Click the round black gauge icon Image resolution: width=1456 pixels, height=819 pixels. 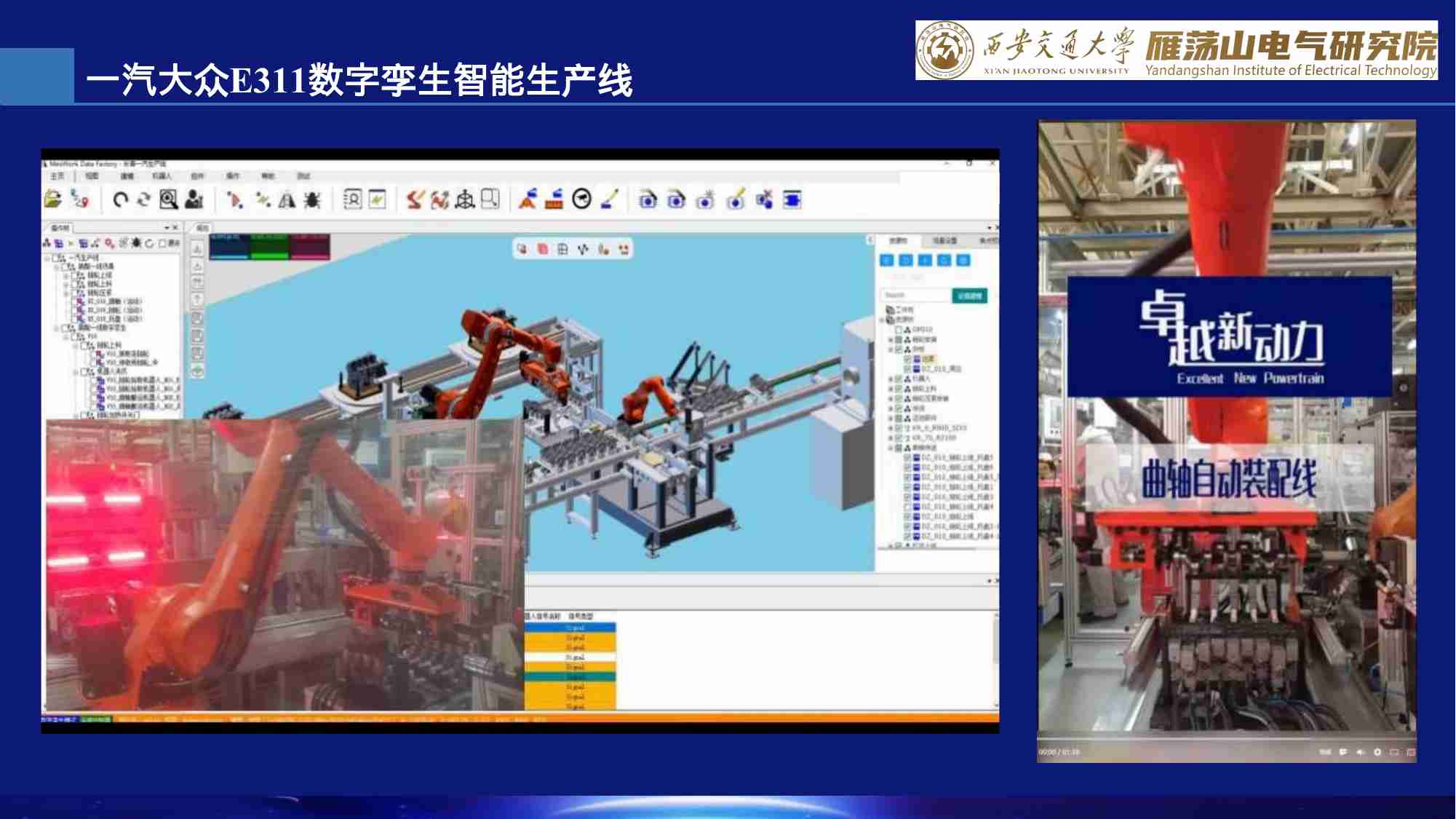tap(582, 199)
